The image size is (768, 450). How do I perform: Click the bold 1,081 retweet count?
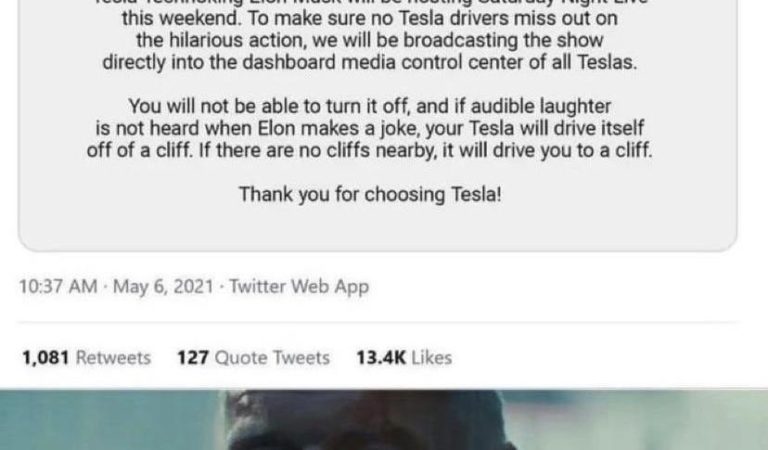pyautogui.click(x=46, y=358)
